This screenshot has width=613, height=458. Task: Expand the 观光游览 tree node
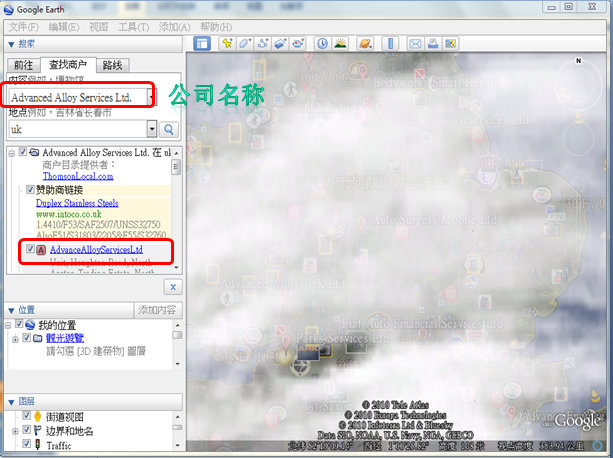pos(15,339)
